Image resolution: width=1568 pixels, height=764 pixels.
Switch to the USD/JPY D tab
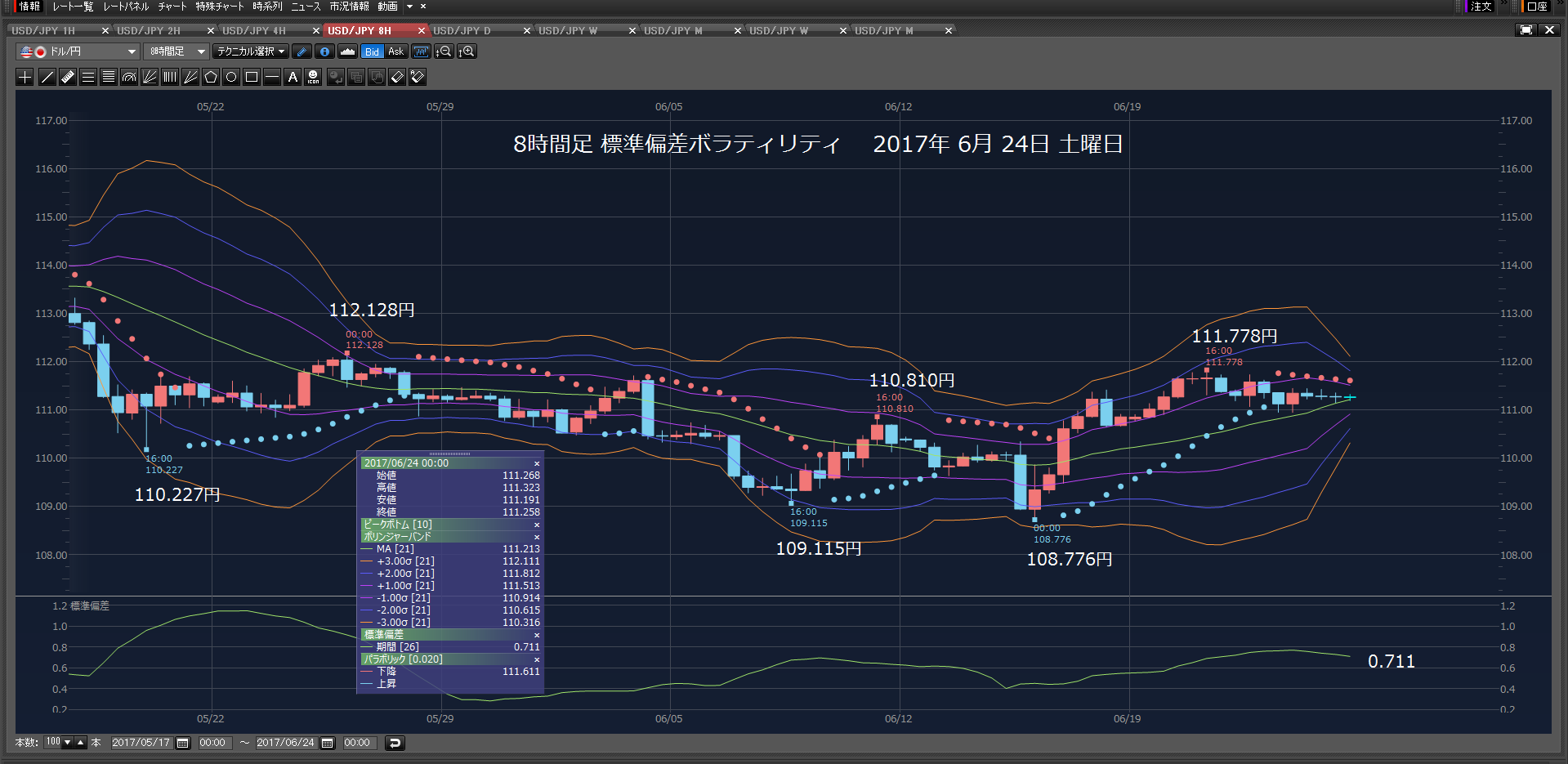[462, 30]
